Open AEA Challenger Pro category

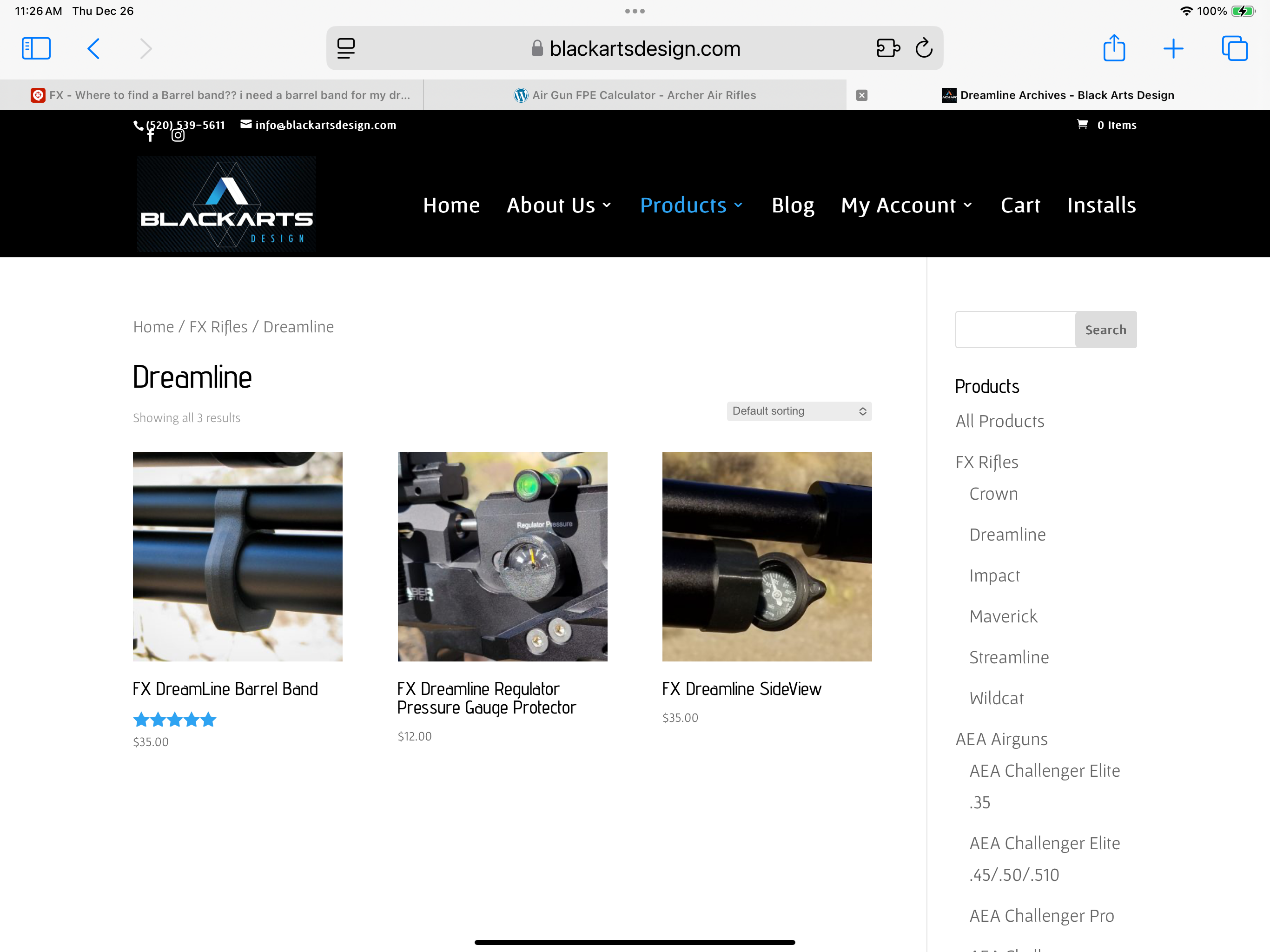tap(1041, 916)
